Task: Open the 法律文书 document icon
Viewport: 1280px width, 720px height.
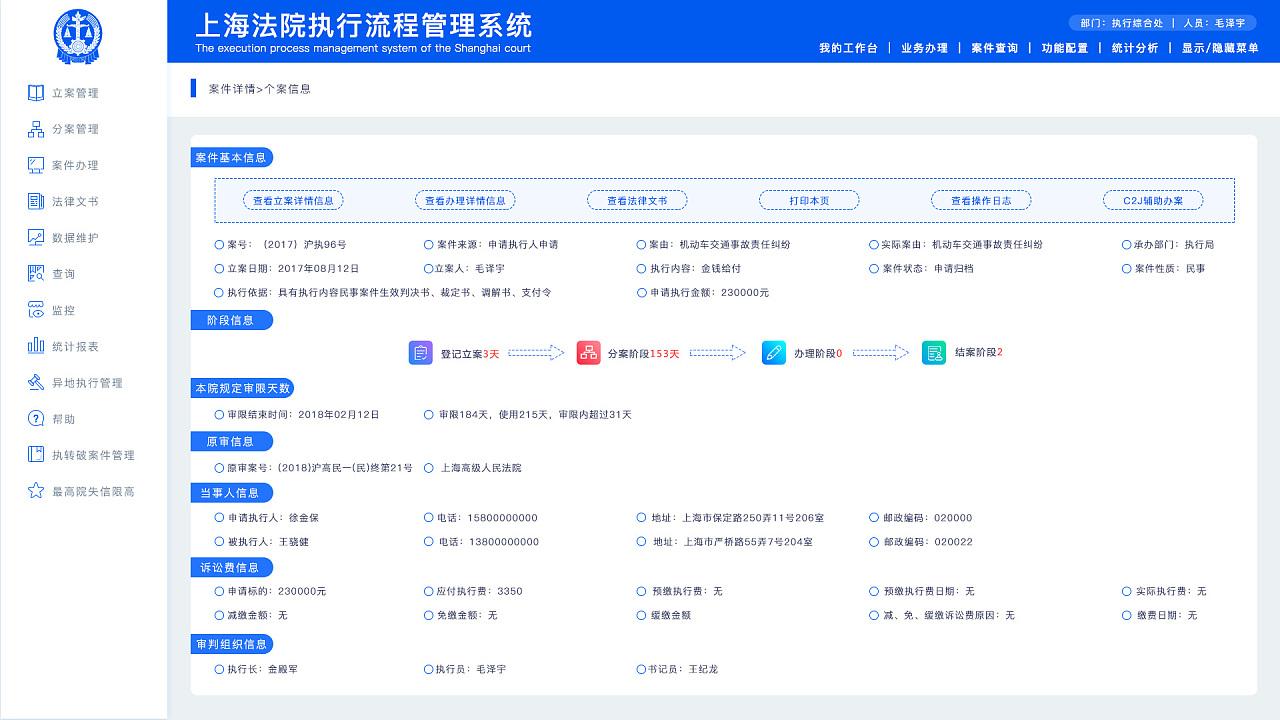Action: point(36,202)
